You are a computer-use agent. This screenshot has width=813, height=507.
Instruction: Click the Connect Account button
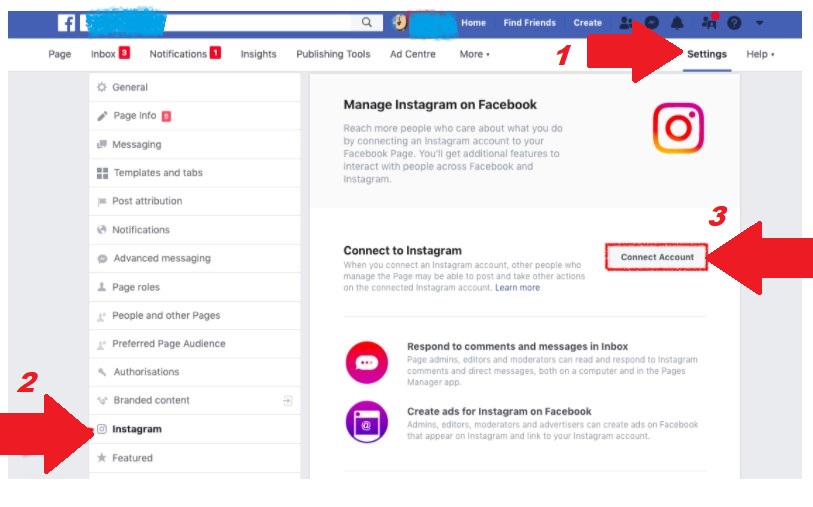[x=656, y=257]
